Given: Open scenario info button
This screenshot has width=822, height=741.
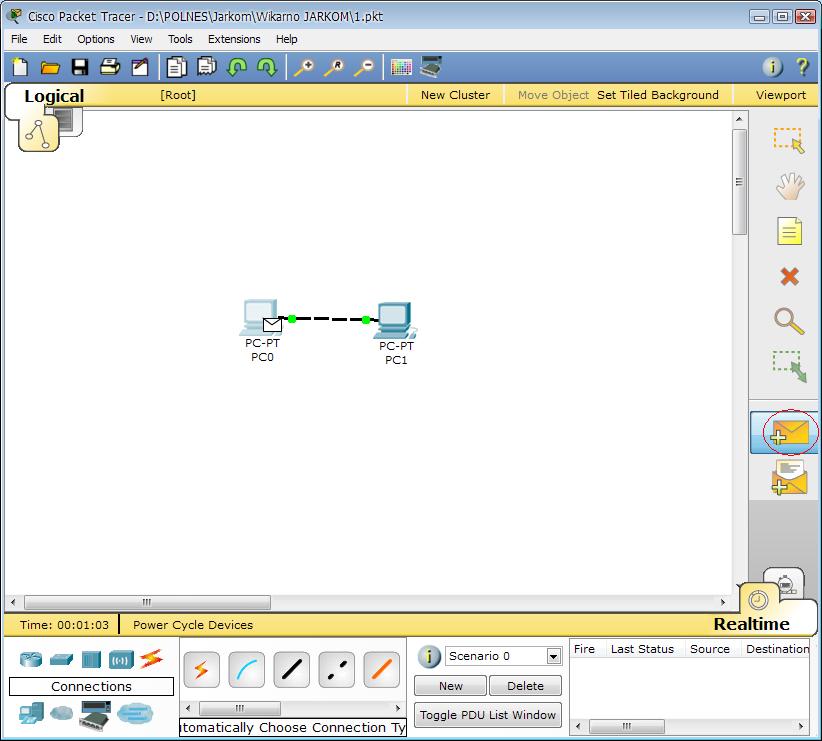Looking at the screenshot, I should [429, 656].
